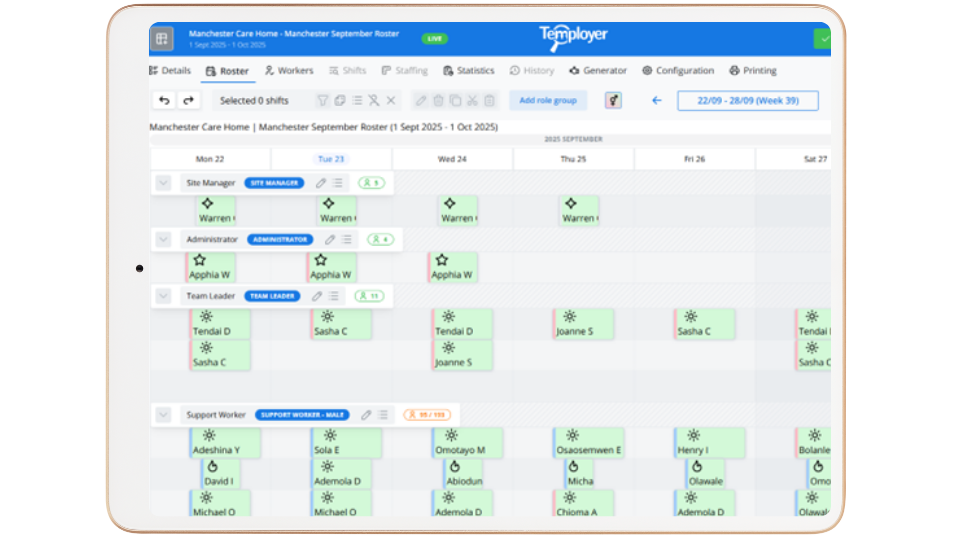
Task: Click the green checkmark button in header
Action: tap(824, 39)
